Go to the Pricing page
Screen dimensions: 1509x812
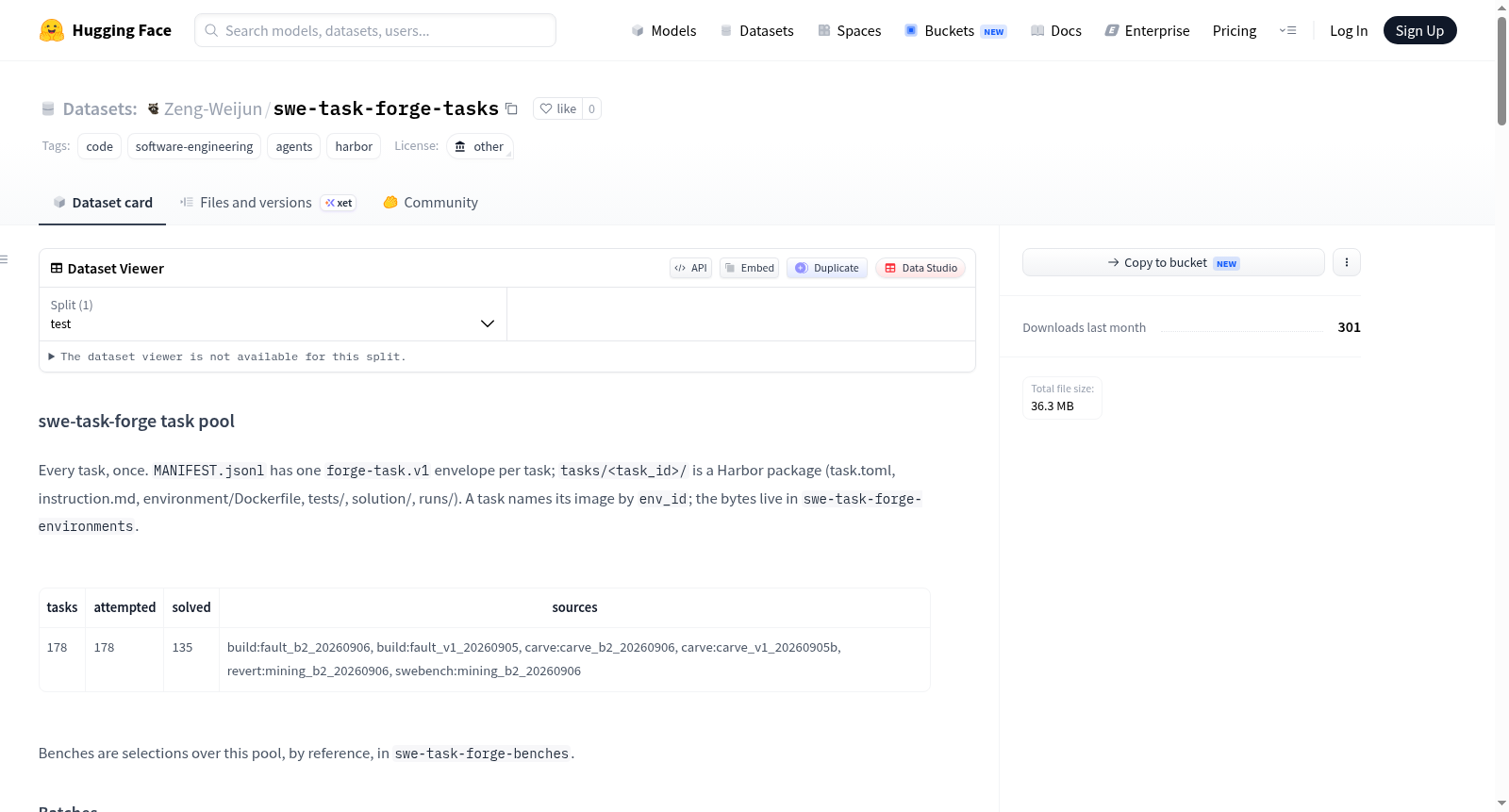point(1235,30)
